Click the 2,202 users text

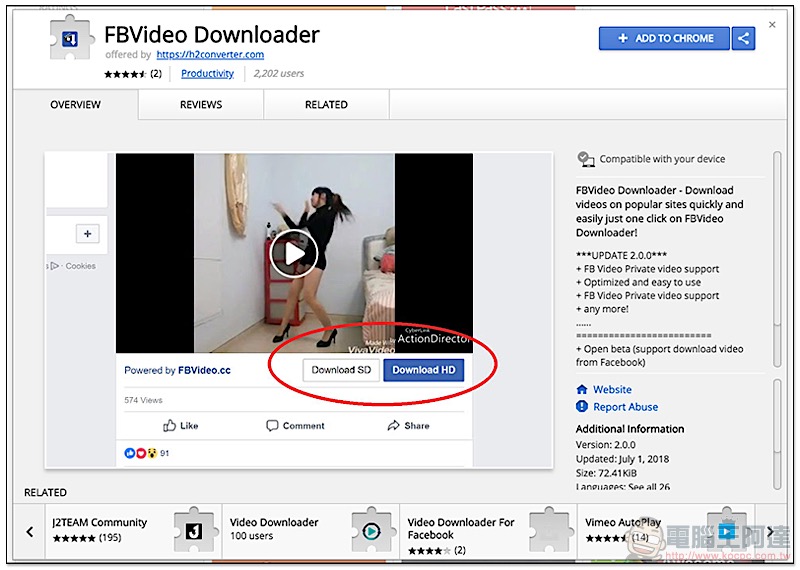coord(279,73)
